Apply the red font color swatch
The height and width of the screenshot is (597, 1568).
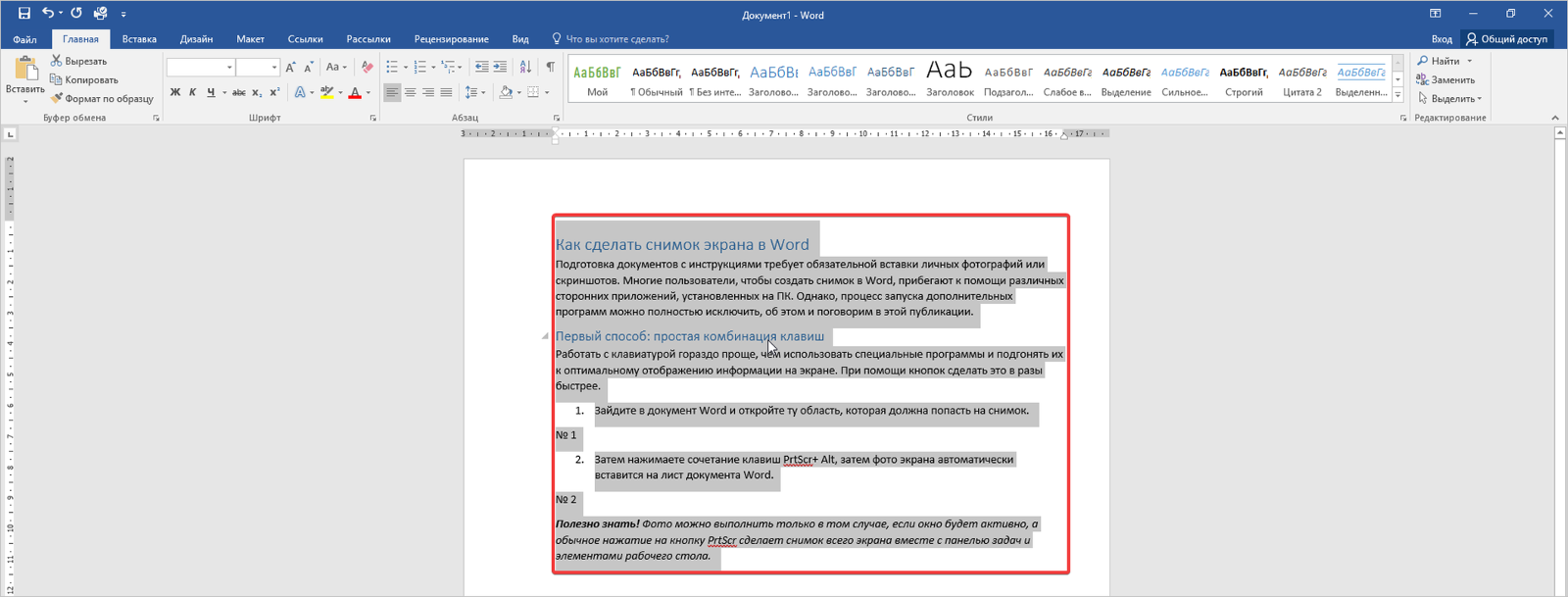[x=355, y=93]
